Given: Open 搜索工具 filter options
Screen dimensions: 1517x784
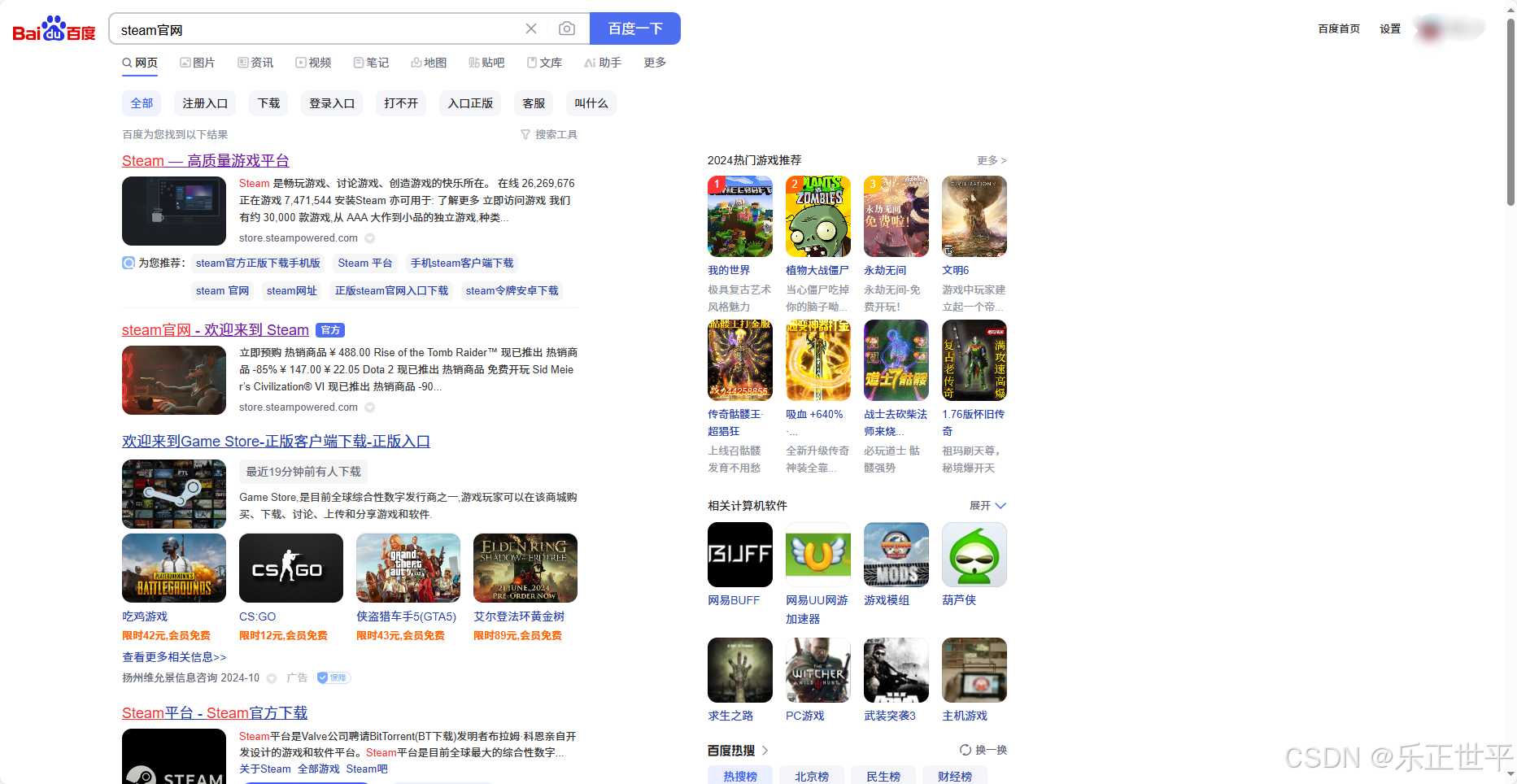Looking at the screenshot, I should tap(549, 134).
